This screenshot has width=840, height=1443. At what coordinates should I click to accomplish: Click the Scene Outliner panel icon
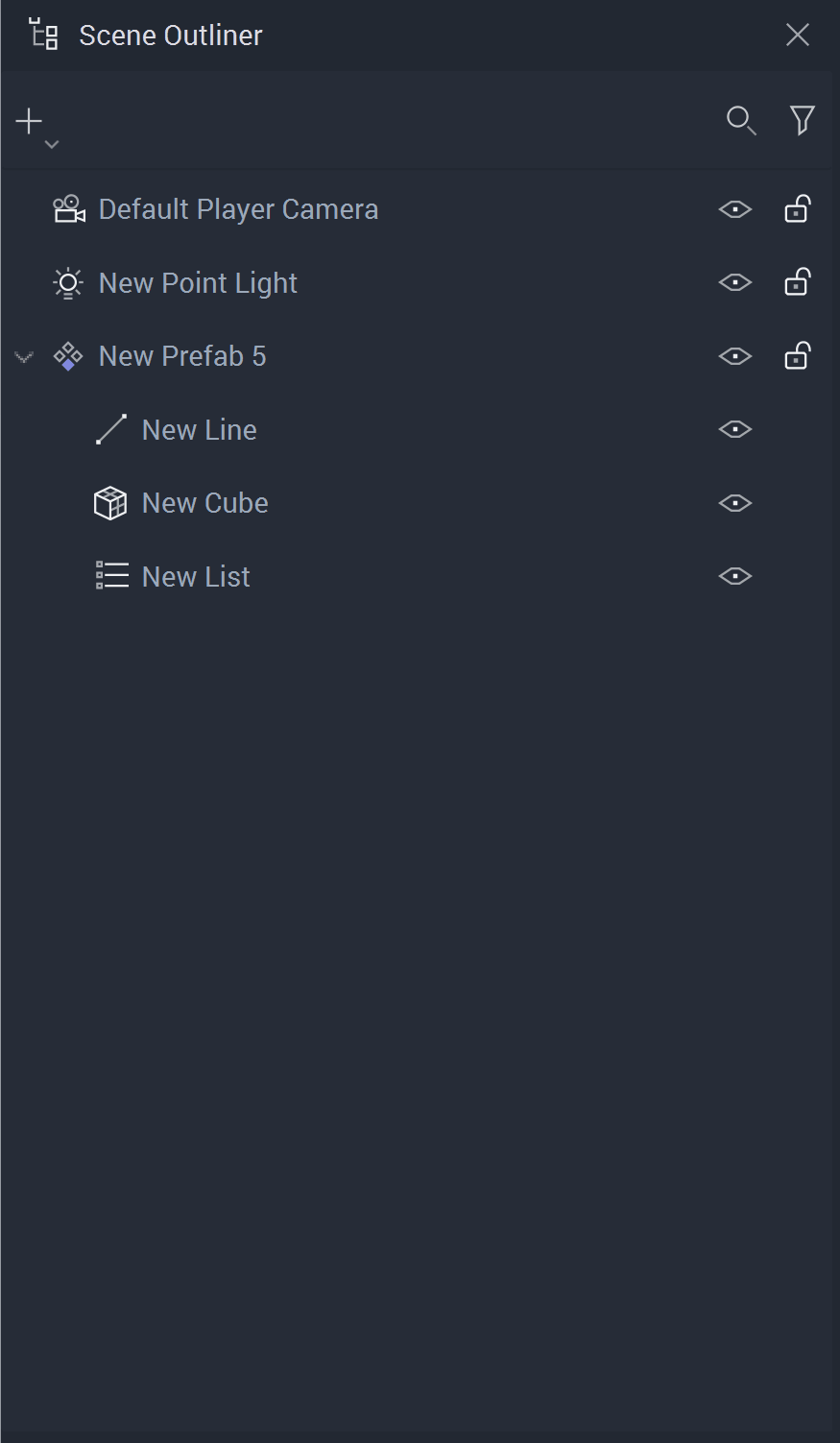point(44,35)
